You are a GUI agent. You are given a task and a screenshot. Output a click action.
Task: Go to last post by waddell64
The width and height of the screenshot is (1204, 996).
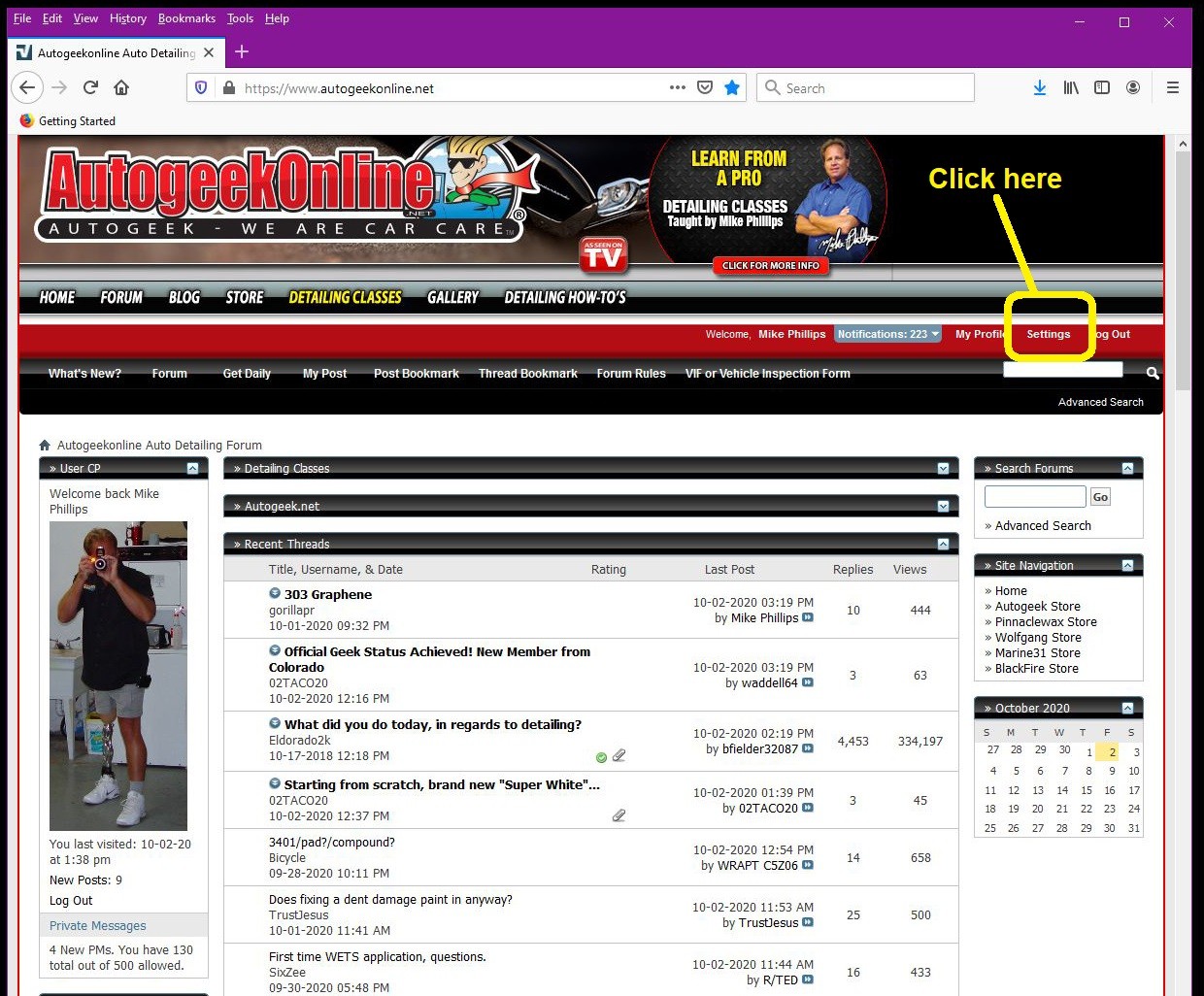coord(808,682)
